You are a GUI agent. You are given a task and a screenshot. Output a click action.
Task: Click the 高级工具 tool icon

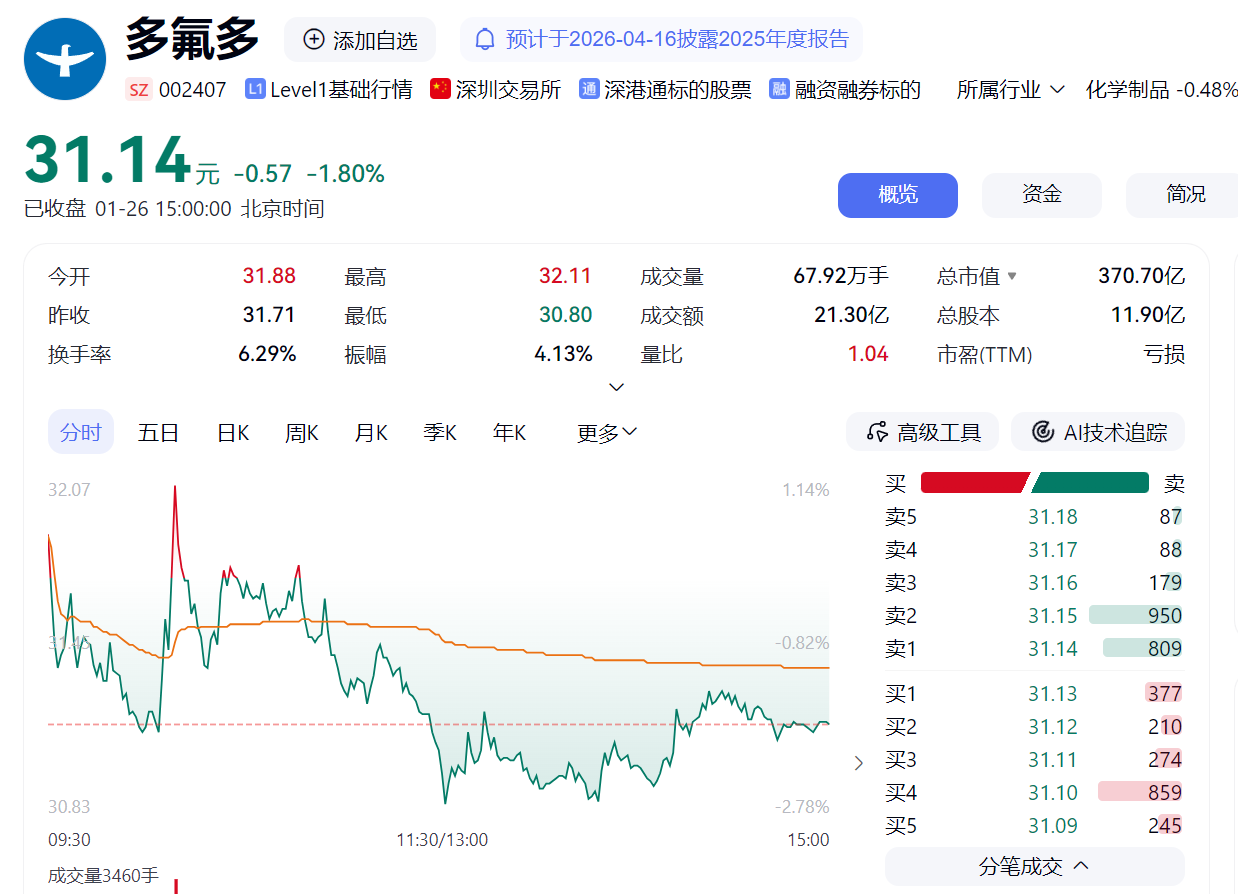point(878,432)
